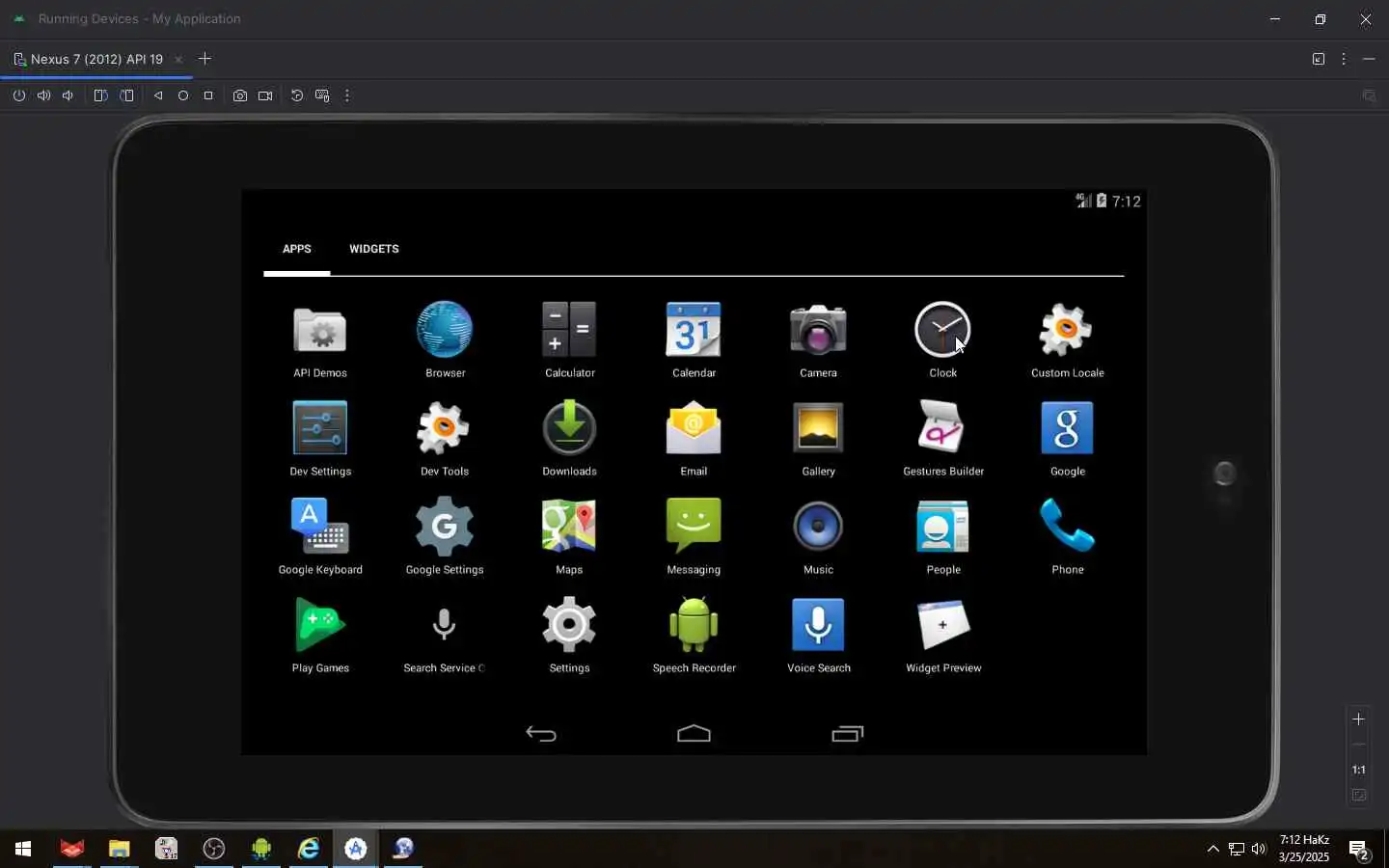Launch Gestures Builder app

[942, 439]
